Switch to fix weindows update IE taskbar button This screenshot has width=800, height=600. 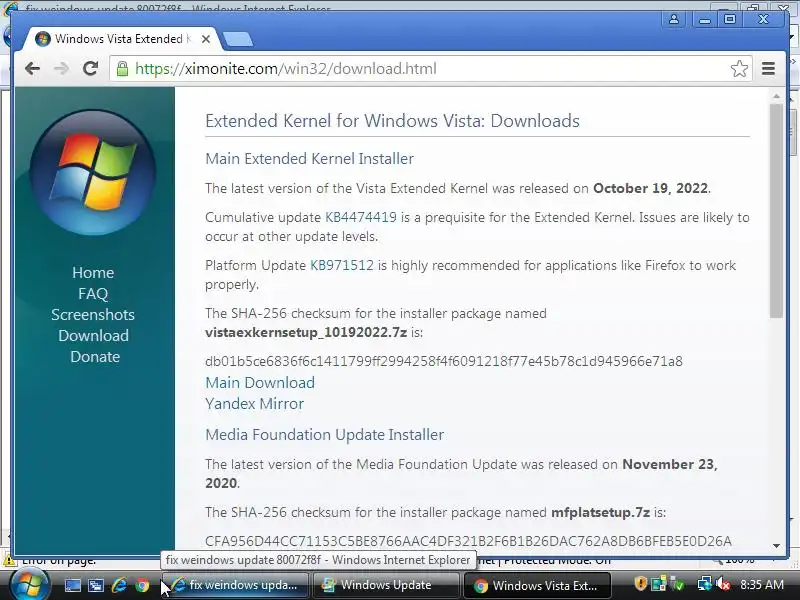(235, 585)
